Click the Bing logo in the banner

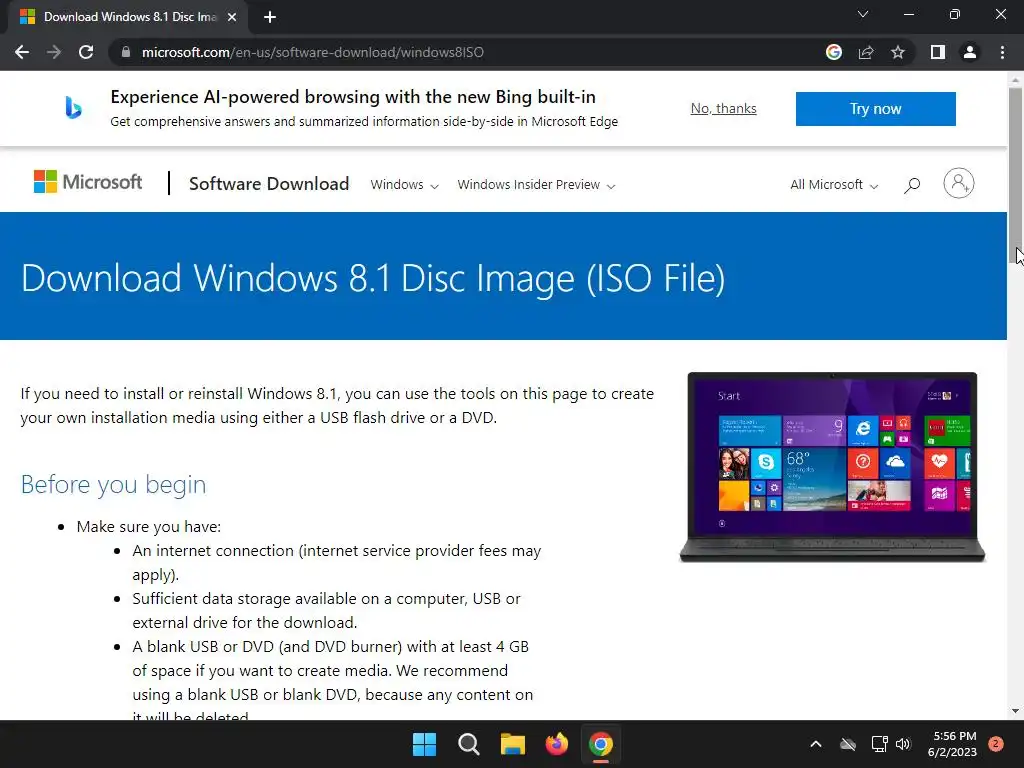(x=73, y=108)
